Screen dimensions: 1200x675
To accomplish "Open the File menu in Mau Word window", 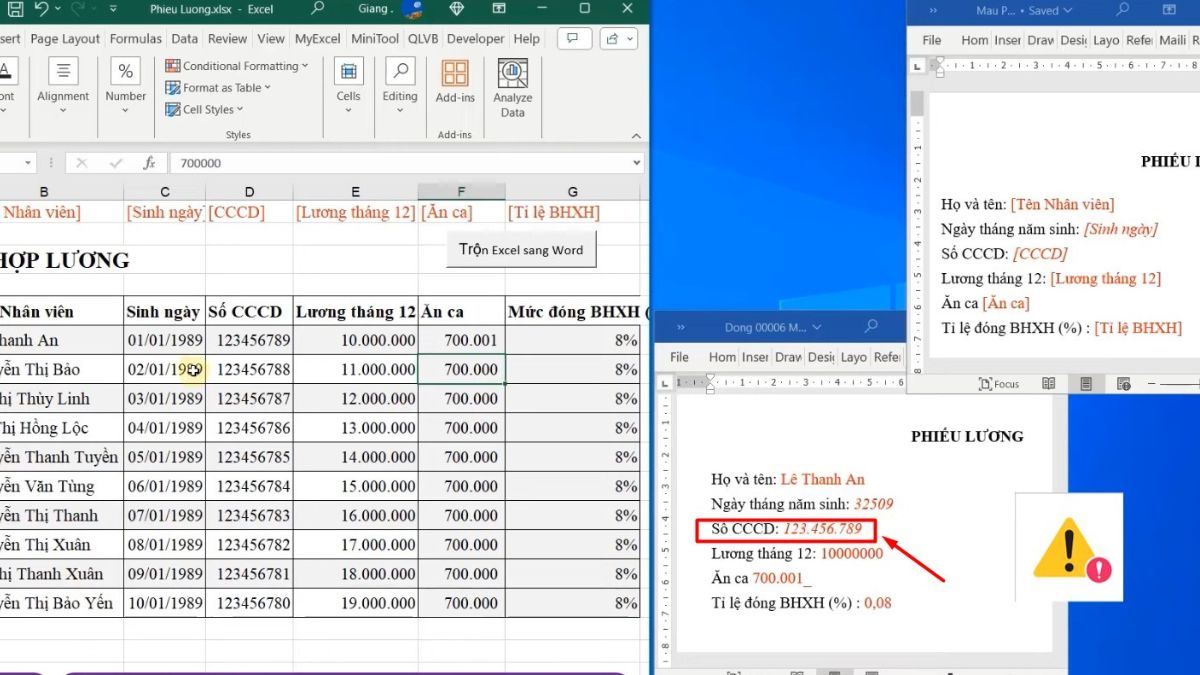I will point(932,40).
